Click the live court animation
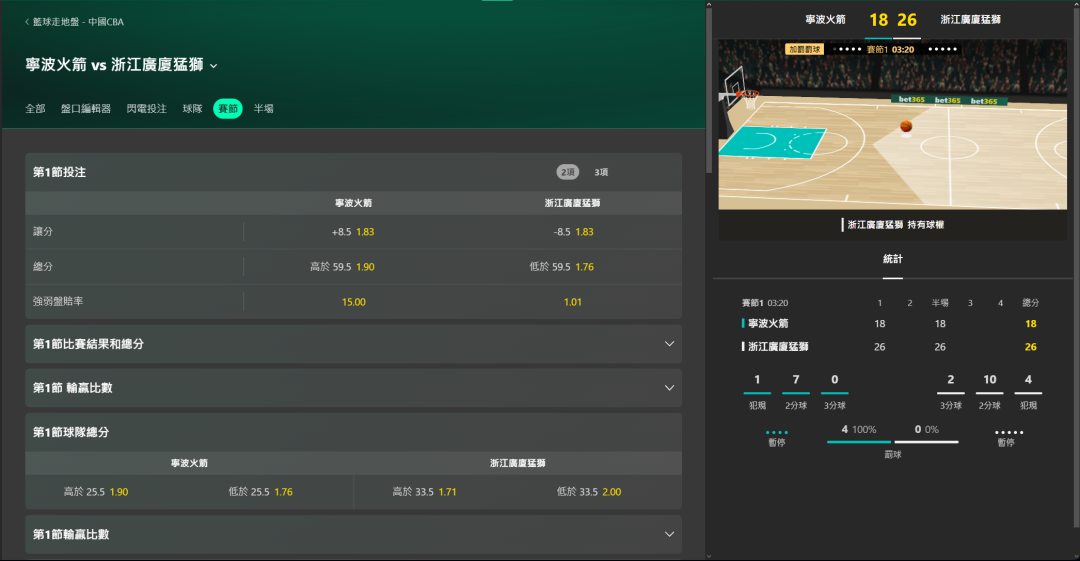 tap(893, 125)
